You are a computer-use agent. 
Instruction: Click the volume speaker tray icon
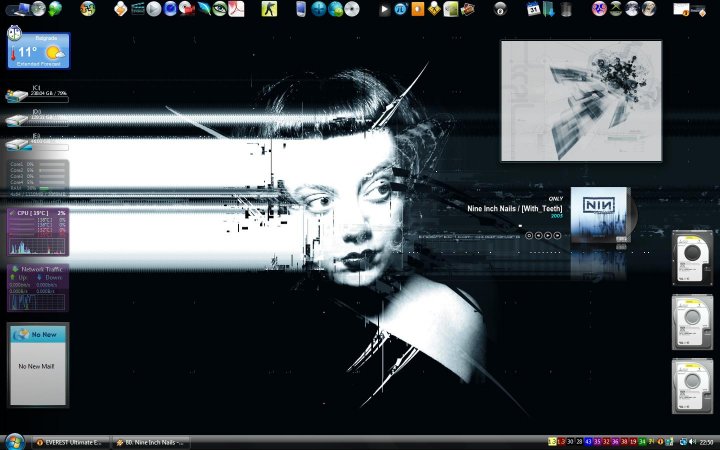click(x=692, y=442)
